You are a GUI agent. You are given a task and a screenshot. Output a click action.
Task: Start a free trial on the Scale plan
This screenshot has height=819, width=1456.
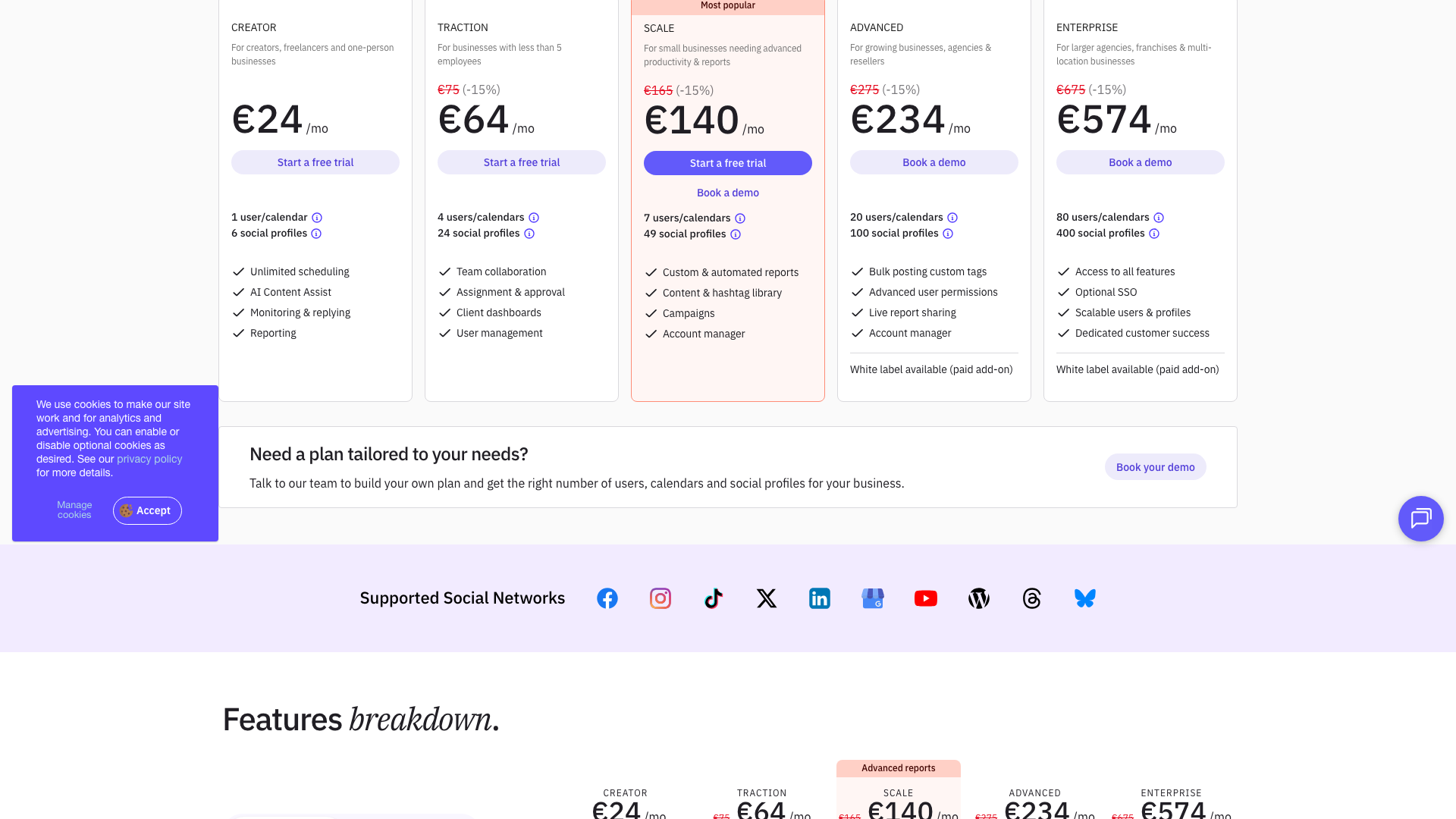pos(727,163)
